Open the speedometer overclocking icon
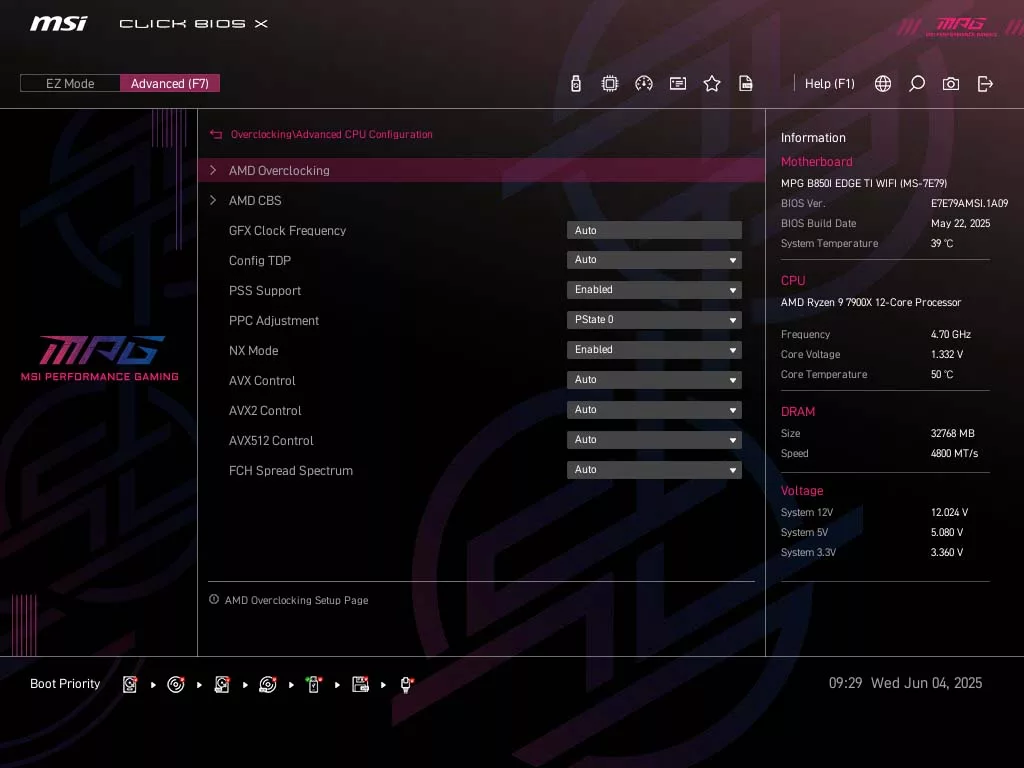 [x=643, y=84]
